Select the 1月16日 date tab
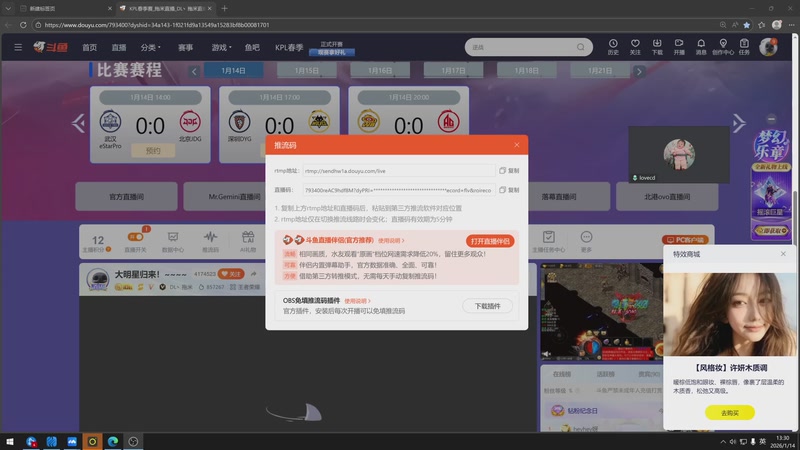 point(380,70)
